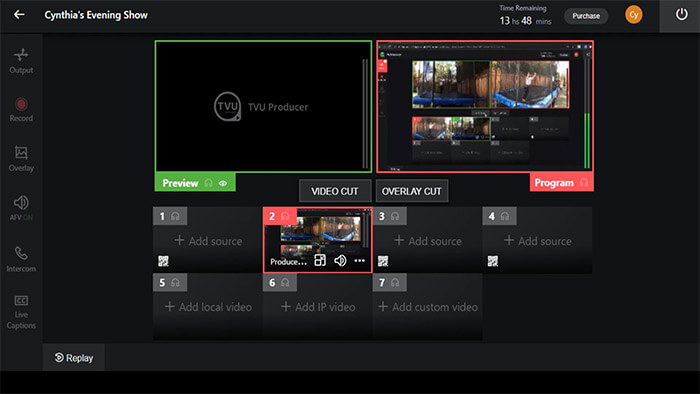Toggle the Program headphone monitor icon
Screen dimensions: 700x394
coord(583,182)
